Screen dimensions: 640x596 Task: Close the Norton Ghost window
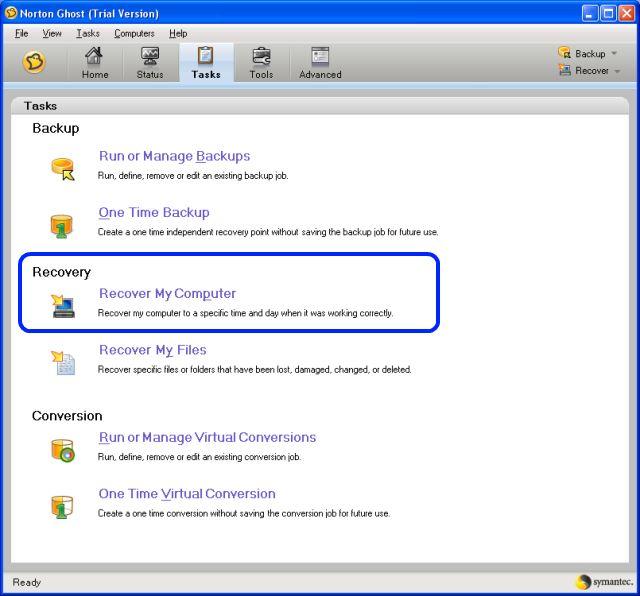pyautogui.click(x=627, y=13)
